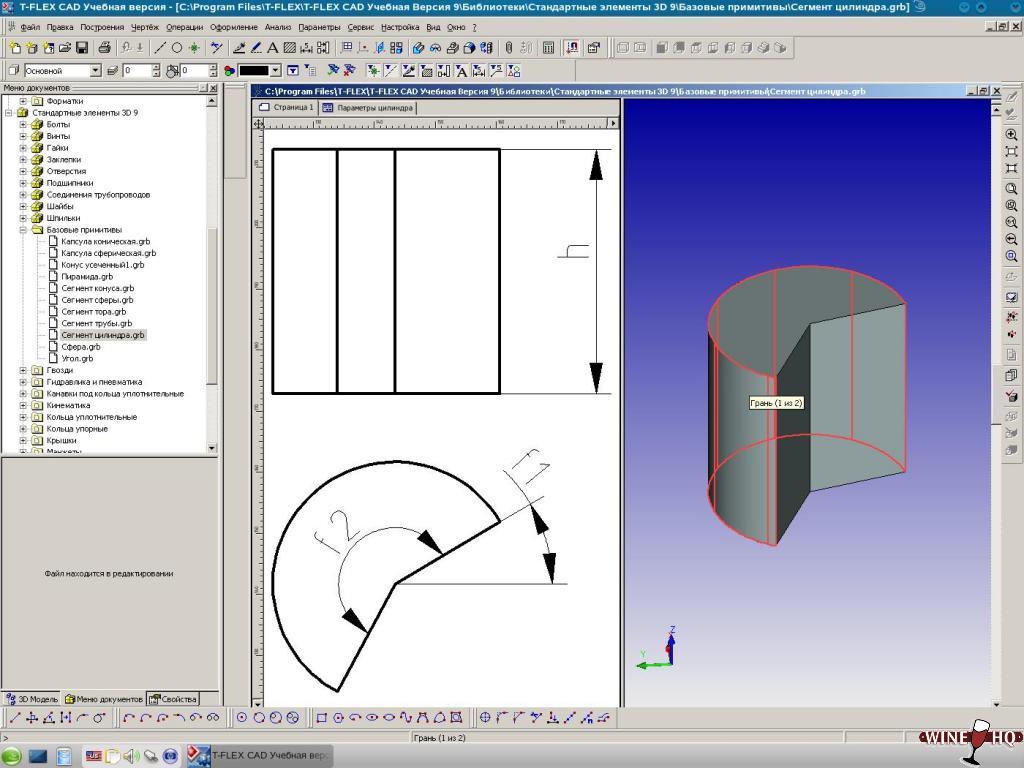Click the open folder icon in toolbar
The image size is (1024, 768).
[x=65, y=47]
